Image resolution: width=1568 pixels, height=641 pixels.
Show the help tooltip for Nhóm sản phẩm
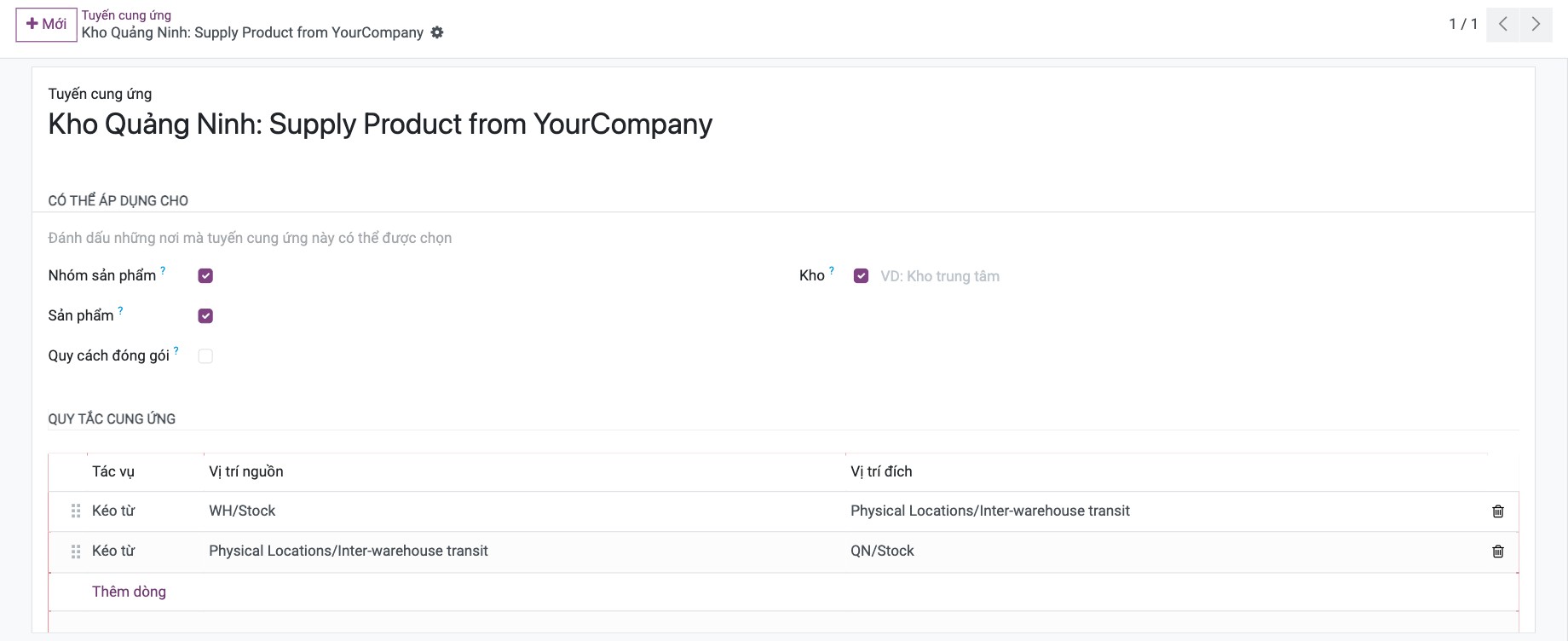(x=163, y=270)
